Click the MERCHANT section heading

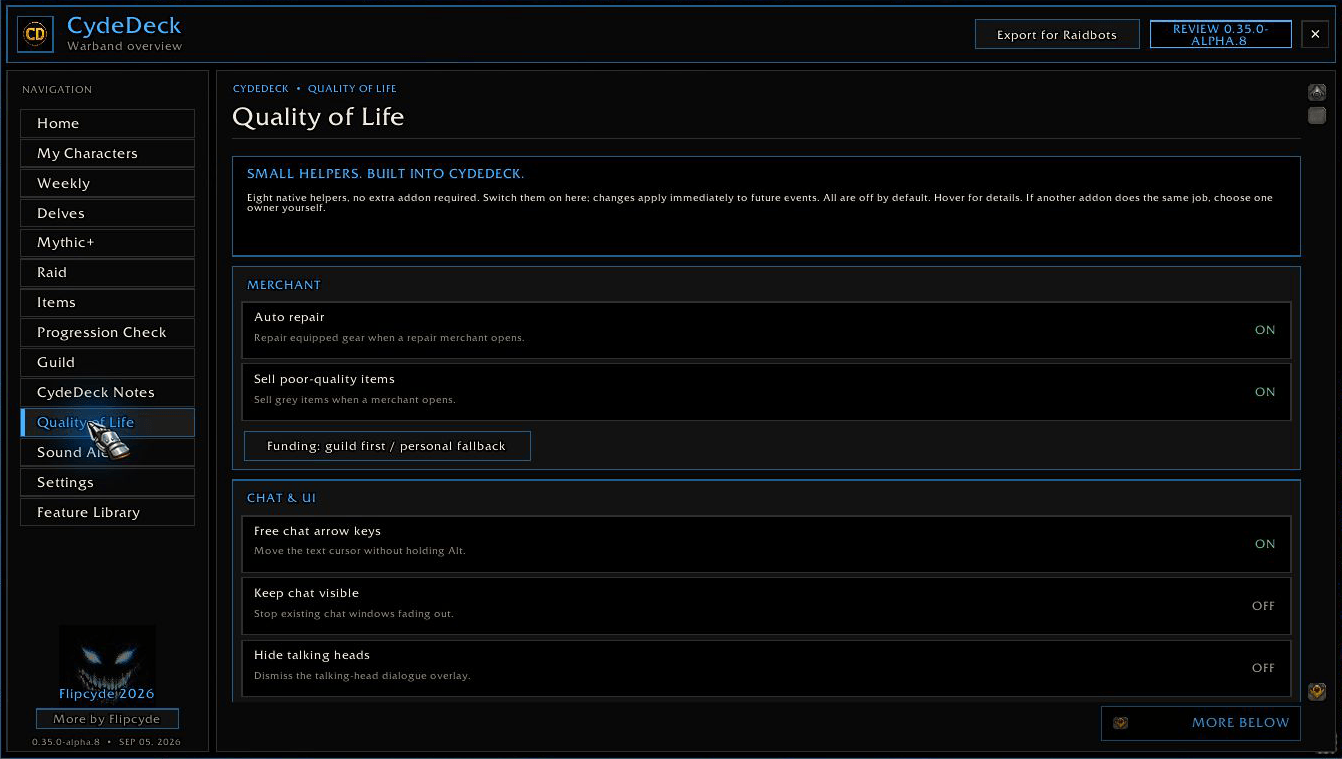[x=284, y=285]
